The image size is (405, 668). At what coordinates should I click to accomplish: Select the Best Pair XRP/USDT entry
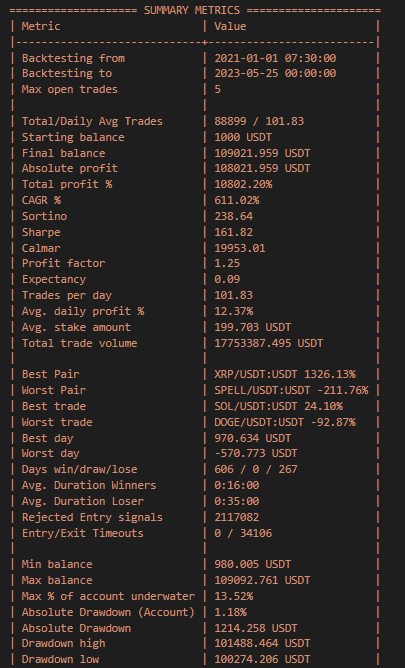(x=285, y=374)
